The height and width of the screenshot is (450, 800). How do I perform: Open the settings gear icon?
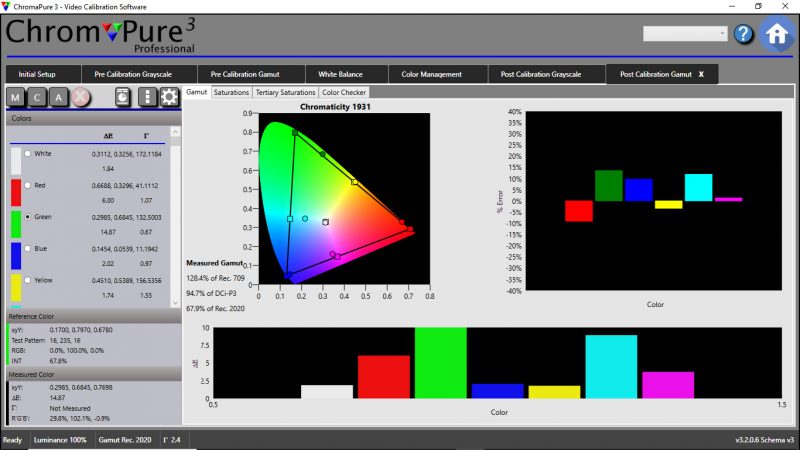(169, 97)
